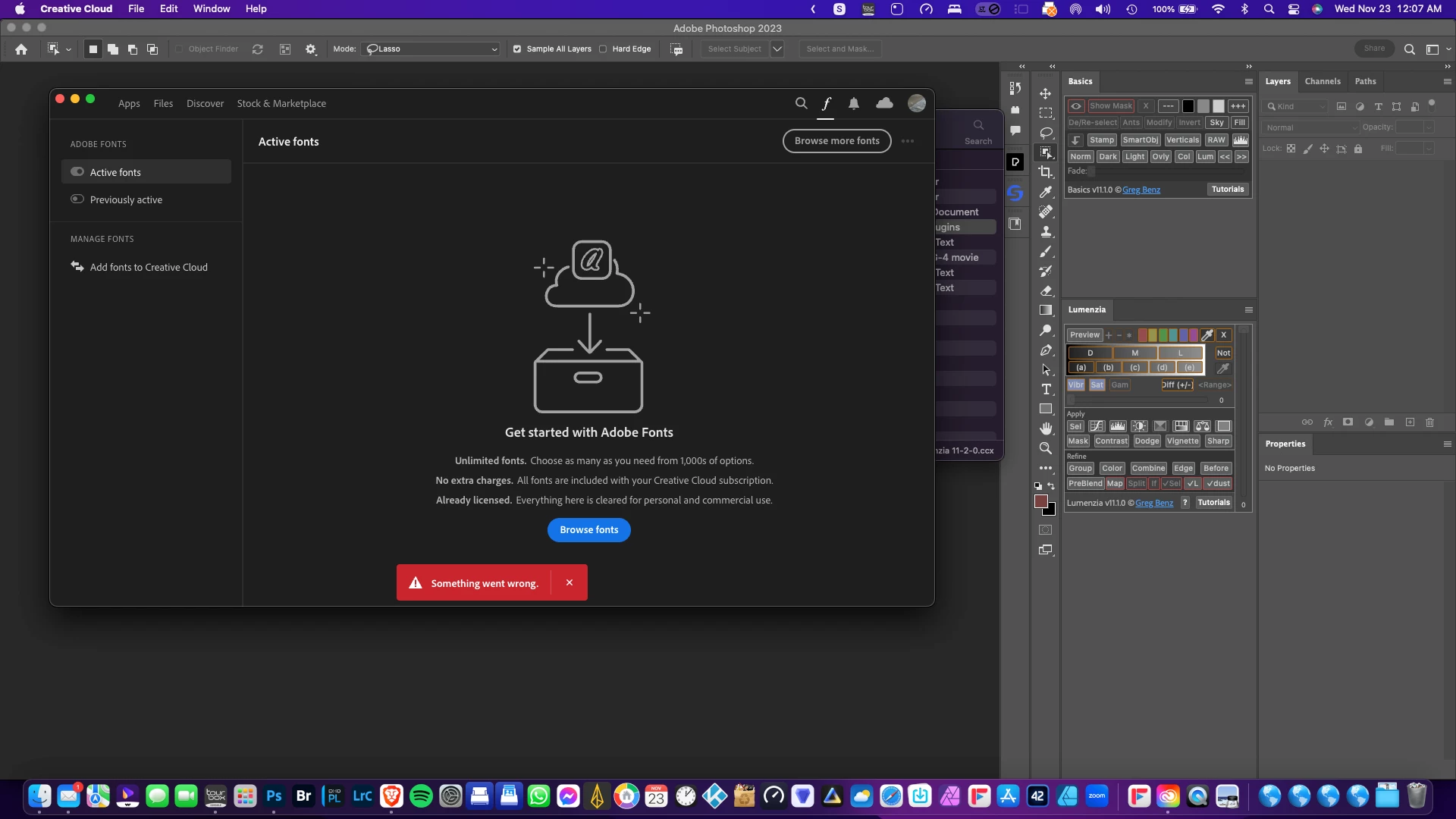Expand the Select Subject dropdown arrow

click(x=777, y=49)
